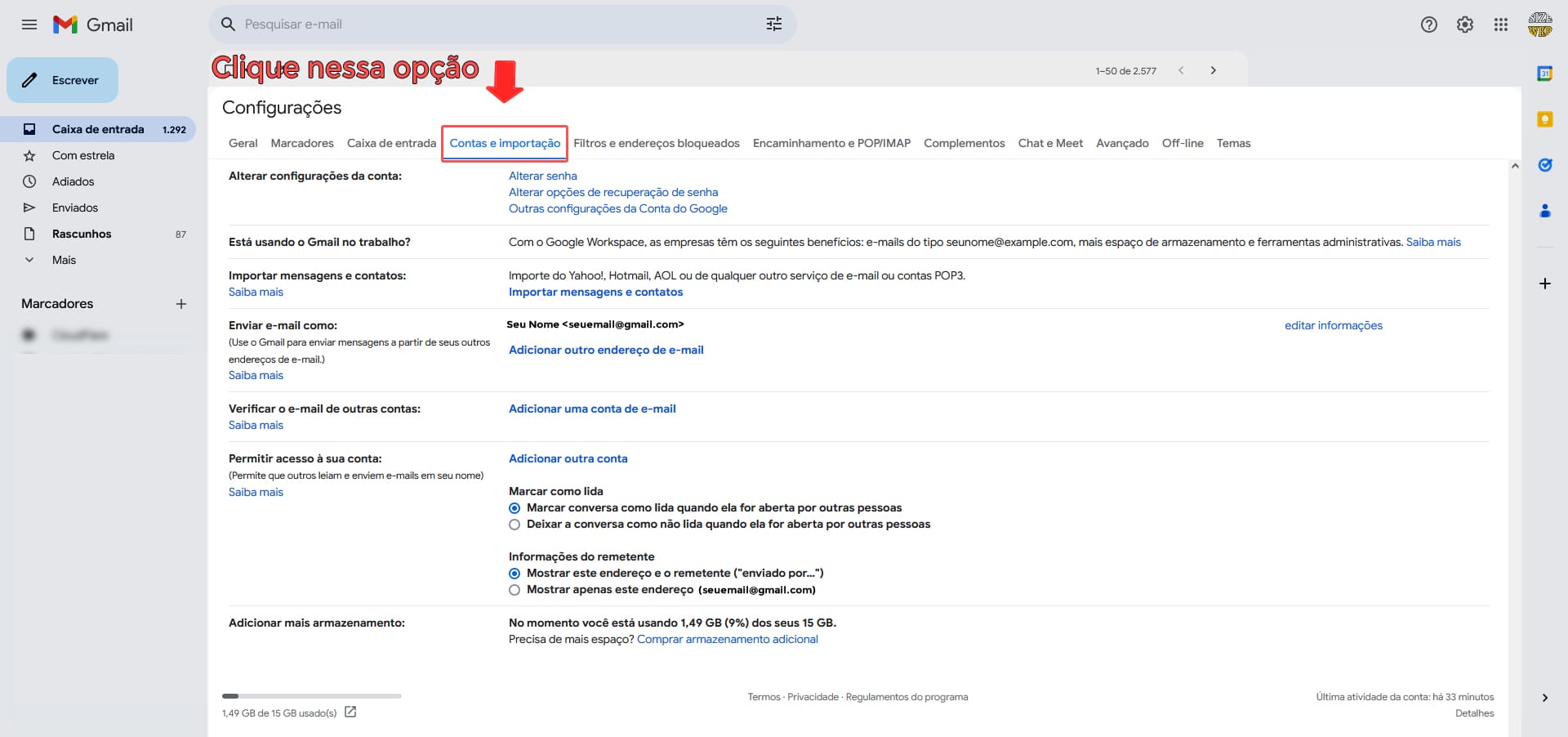Go to next page of messages
1568x737 pixels.
tap(1213, 70)
